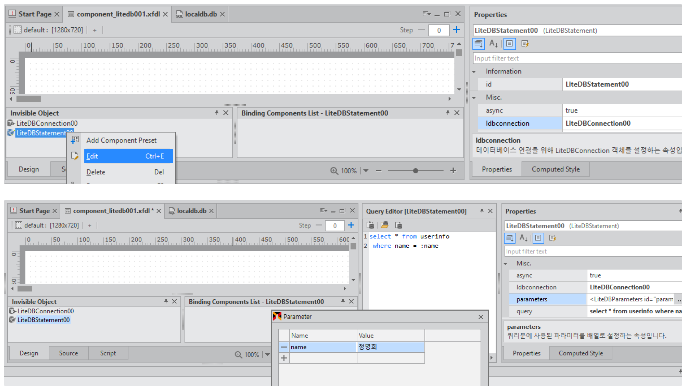Click the layout icon beside default in upper screenshot
Viewport: 686px width, 390px height.
17,30
